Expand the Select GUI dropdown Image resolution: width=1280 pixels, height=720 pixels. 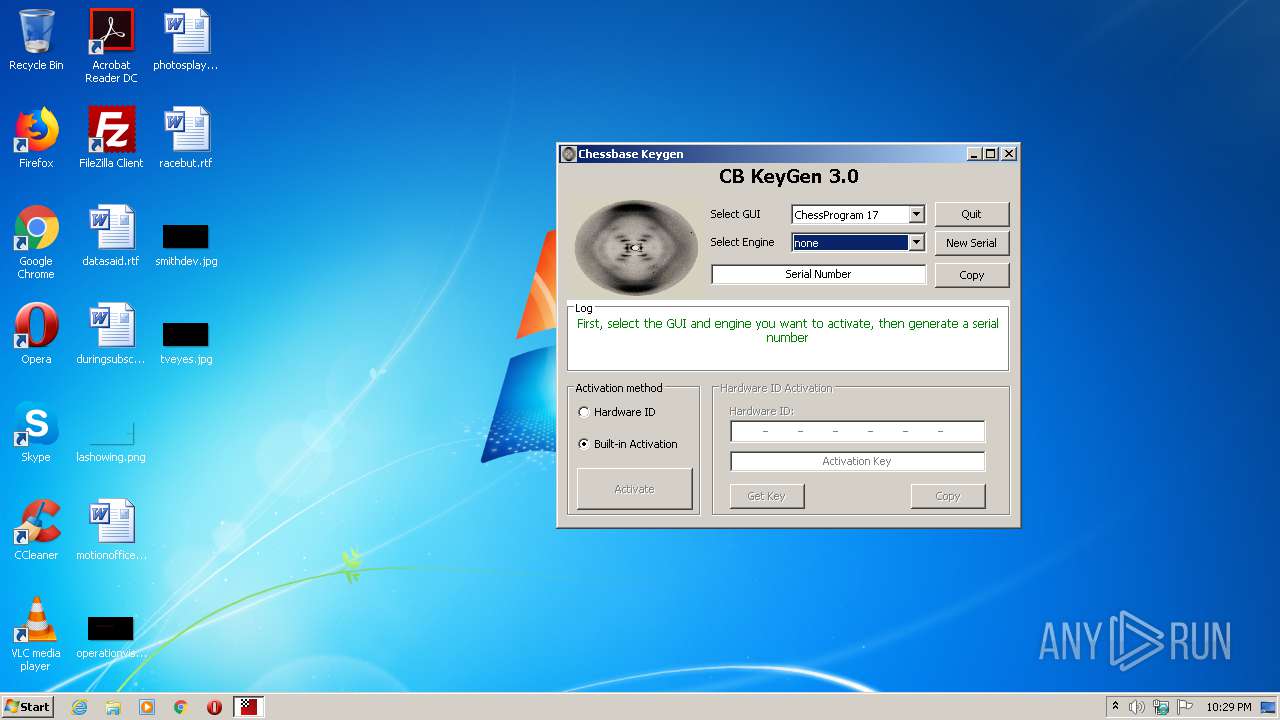[x=916, y=214]
